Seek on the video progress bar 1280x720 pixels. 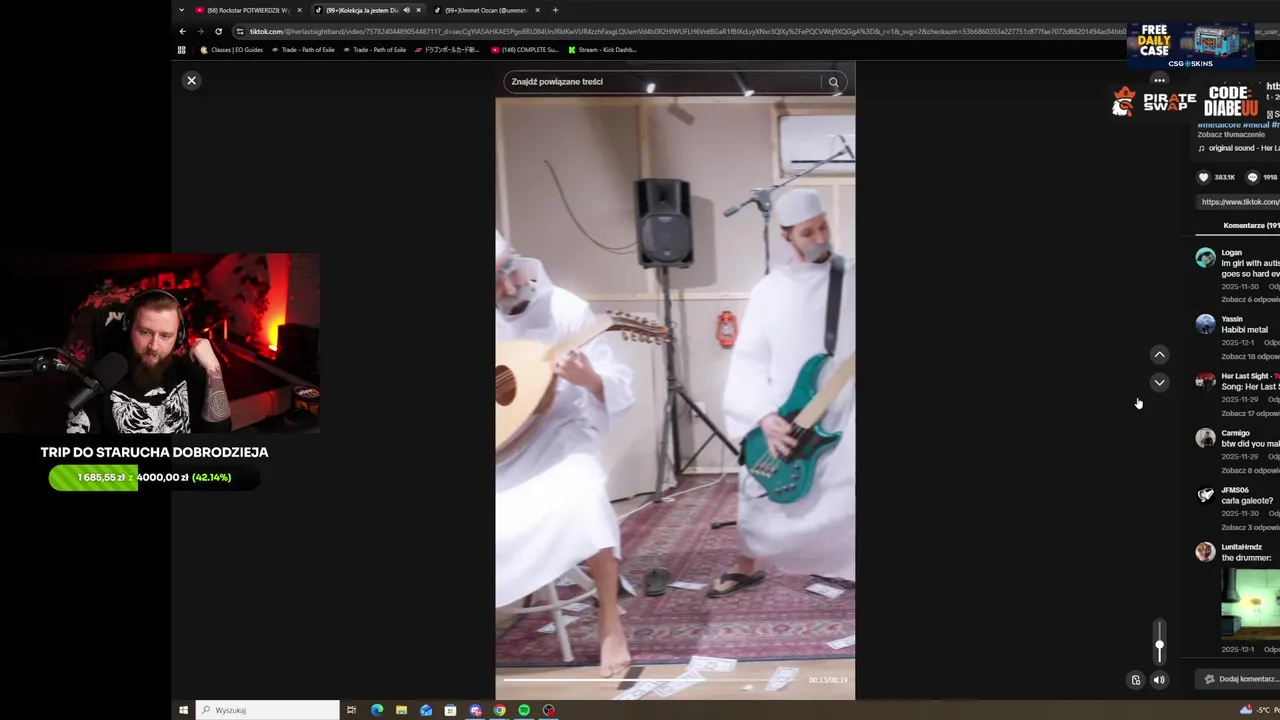point(653,680)
